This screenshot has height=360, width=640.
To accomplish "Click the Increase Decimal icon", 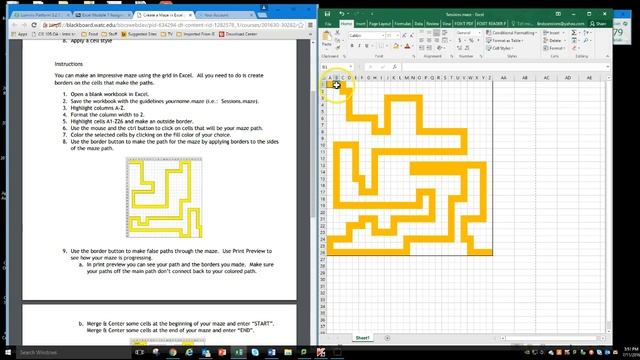I will pos(460,48).
